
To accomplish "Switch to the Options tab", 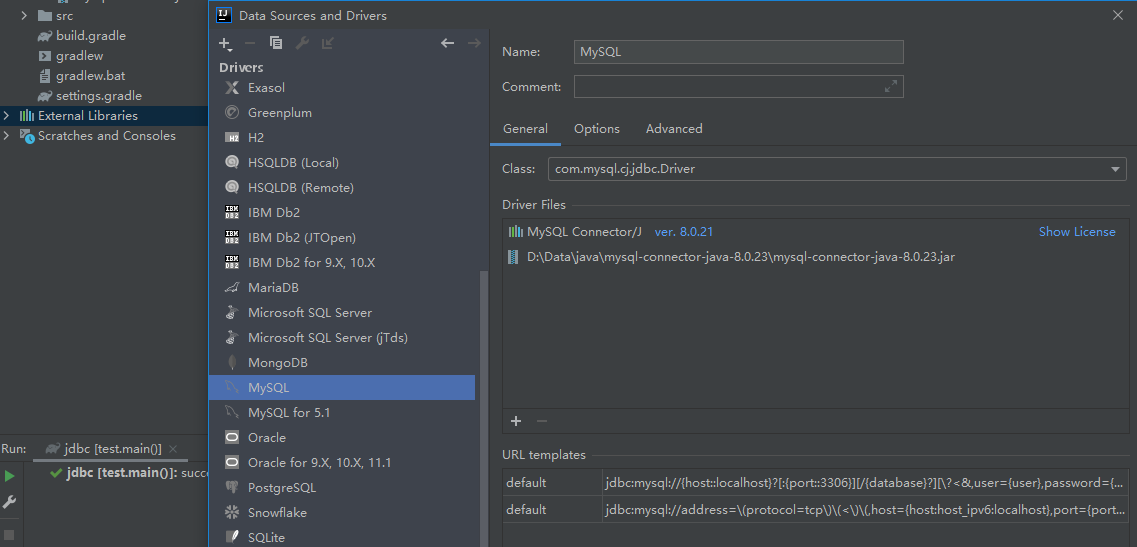I will (597, 129).
